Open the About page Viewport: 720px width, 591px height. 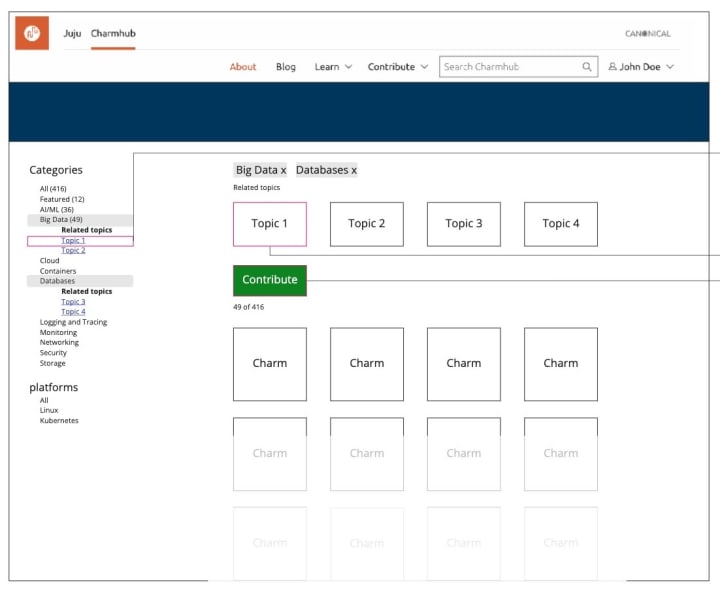click(243, 67)
